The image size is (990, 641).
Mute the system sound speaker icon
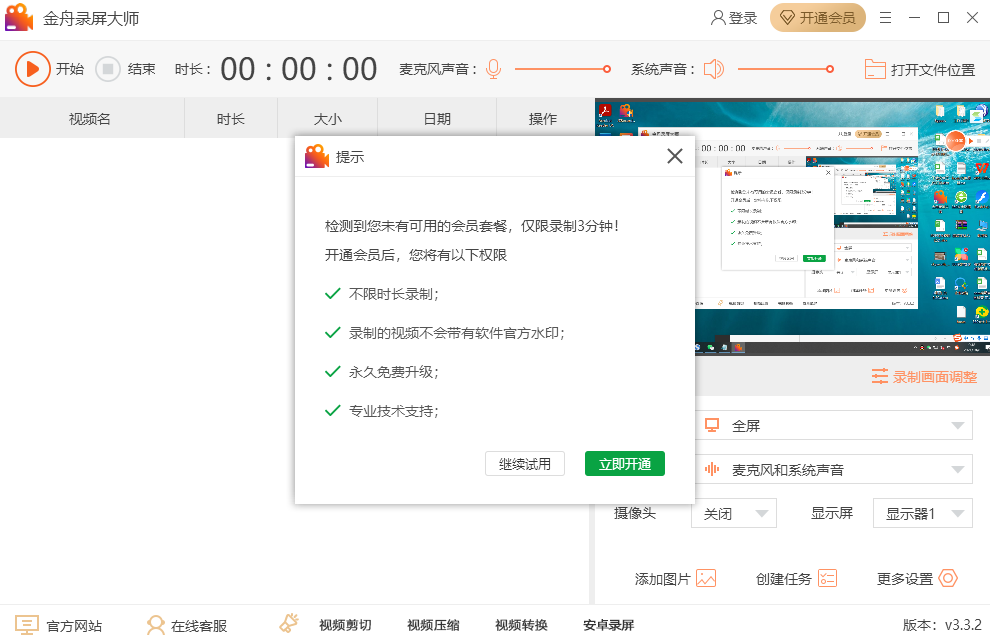tap(713, 69)
